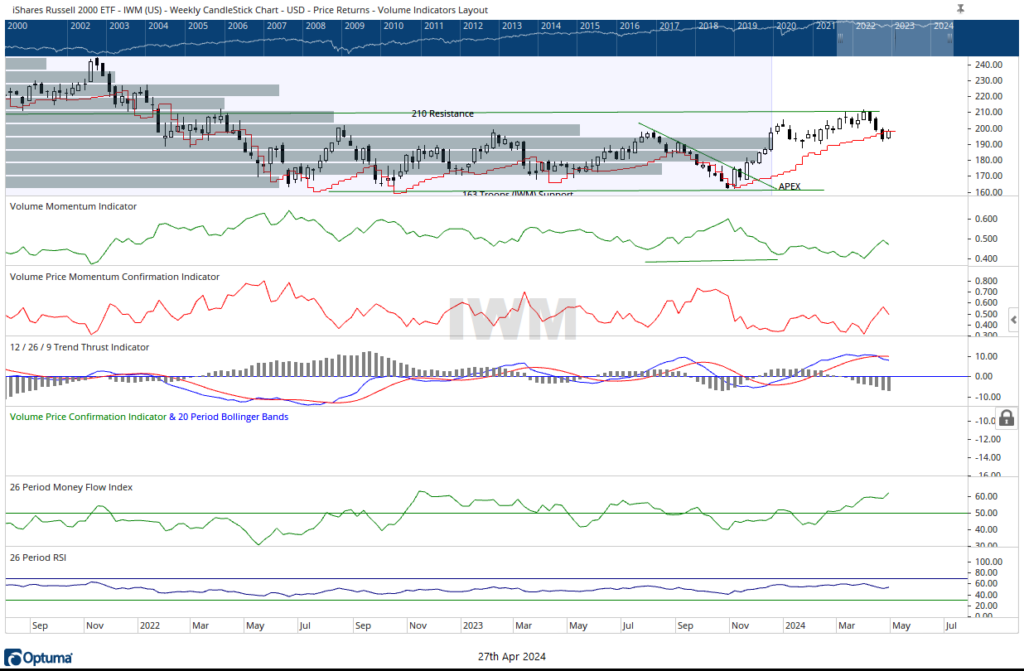
Task: Click the Volume Momentum Indicator label
Action: pos(73,206)
